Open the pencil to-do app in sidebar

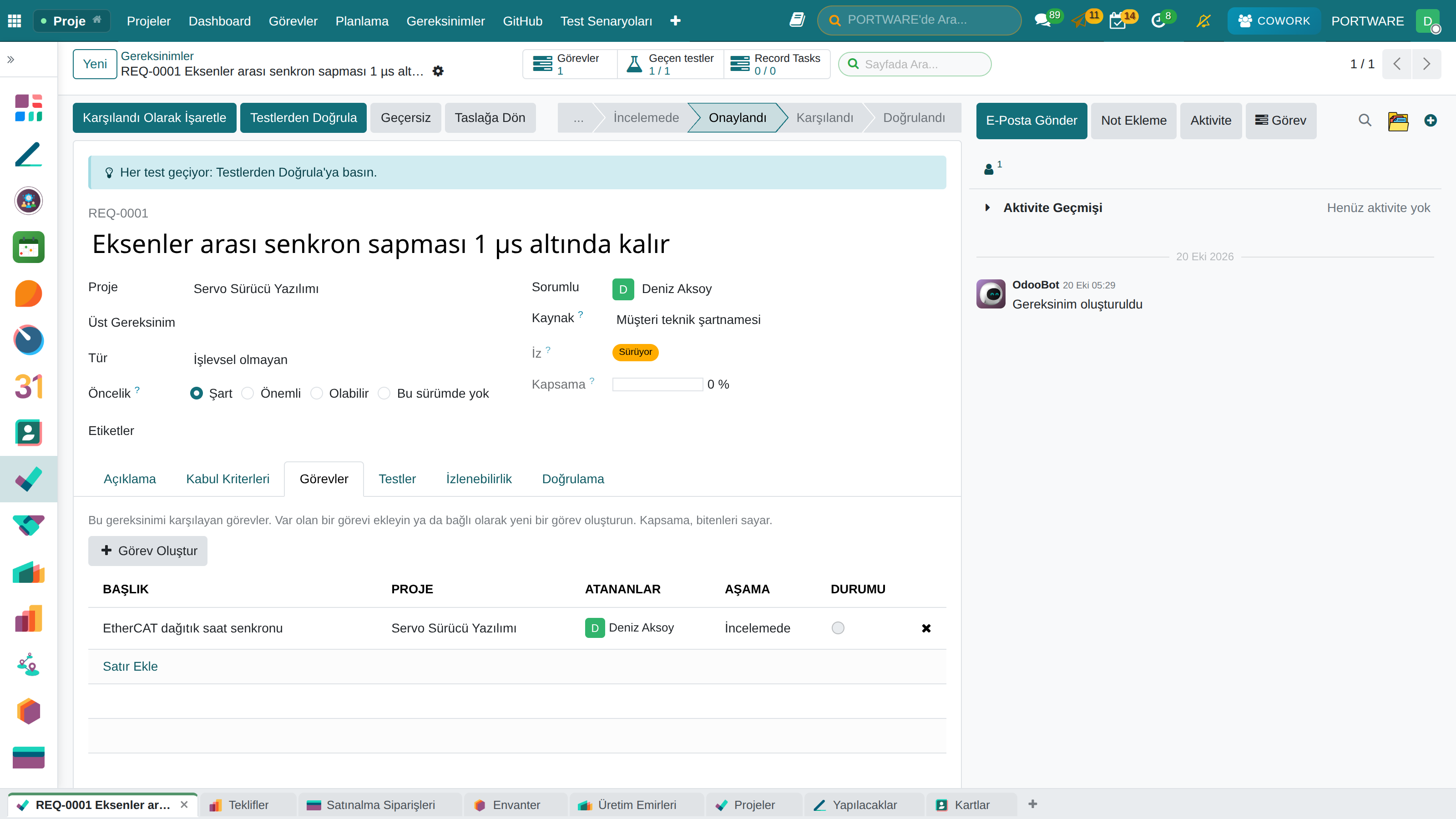tap(28, 154)
